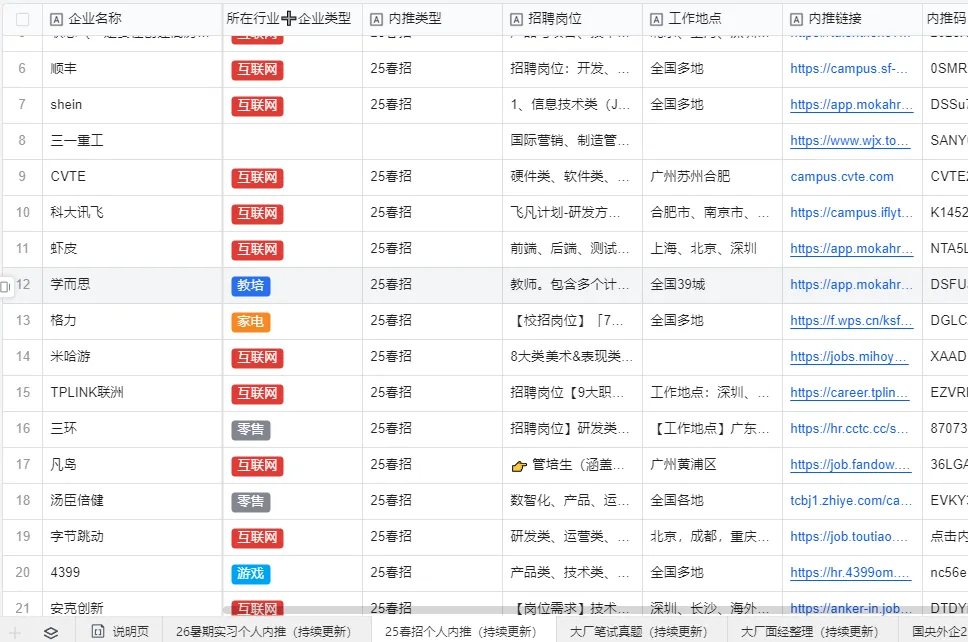Click 25春招 cell in 4399 row
Screen dimensions: 968x642
(432, 573)
